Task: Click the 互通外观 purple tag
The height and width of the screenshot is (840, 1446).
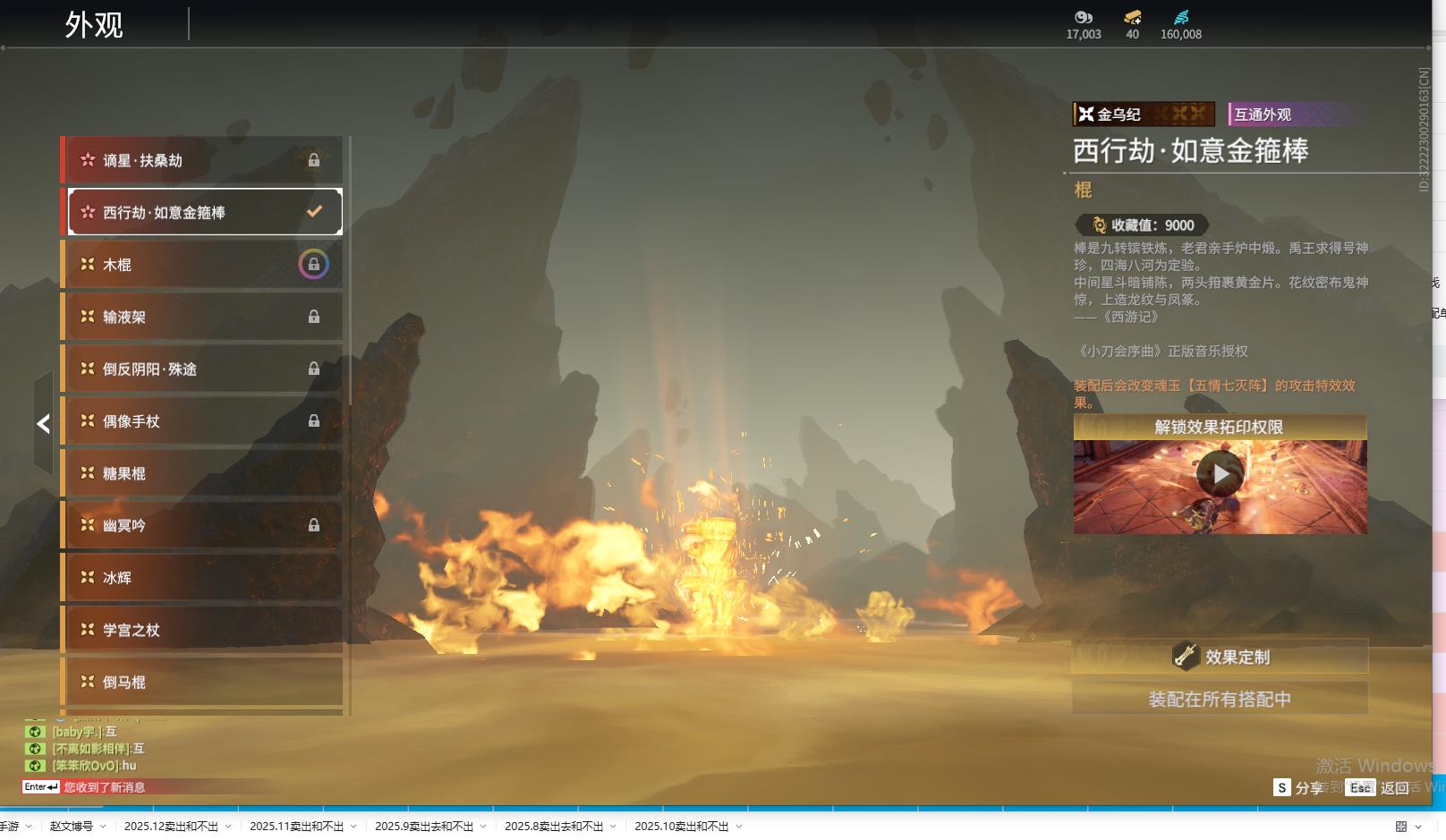Action: click(x=1263, y=115)
